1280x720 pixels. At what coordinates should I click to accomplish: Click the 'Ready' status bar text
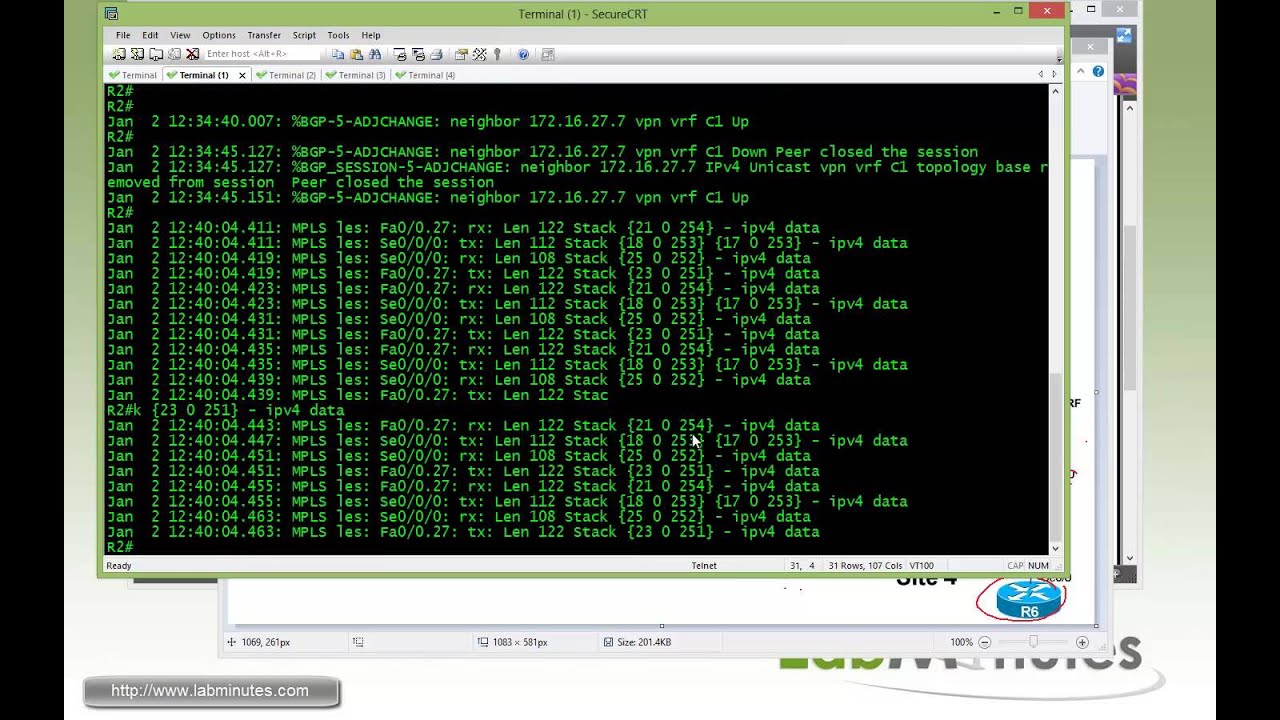pyautogui.click(x=119, y=566)
